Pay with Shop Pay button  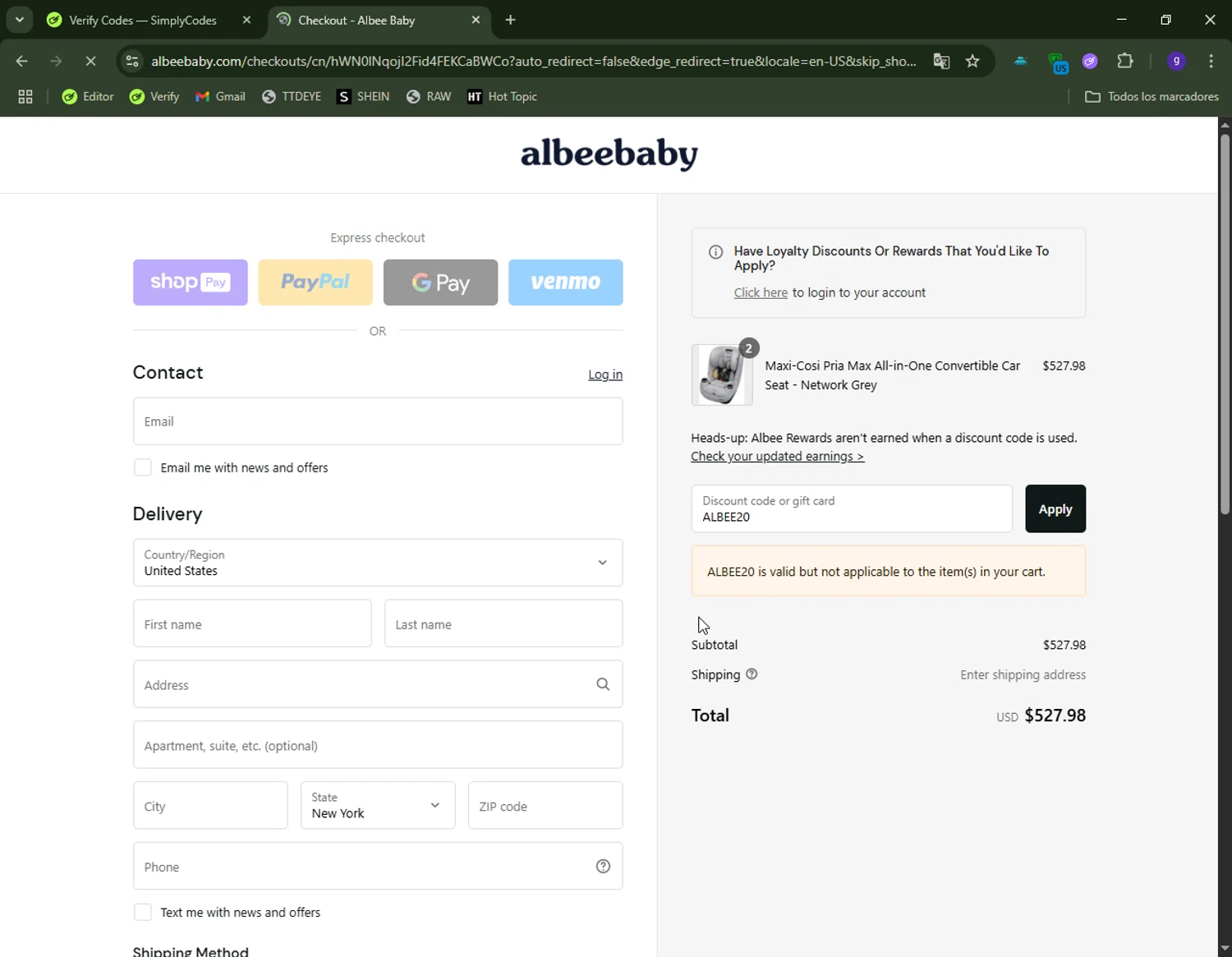pyautogui.click(x=191, y=283)
